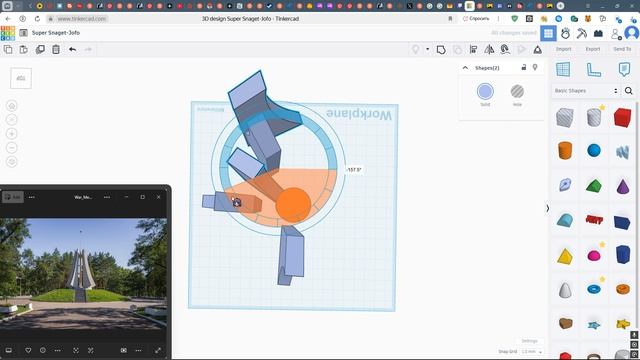Image resolution: width=640 pixels, height=360 pixels.
Task: Open the Mirror tool
Action: point(489,50)
